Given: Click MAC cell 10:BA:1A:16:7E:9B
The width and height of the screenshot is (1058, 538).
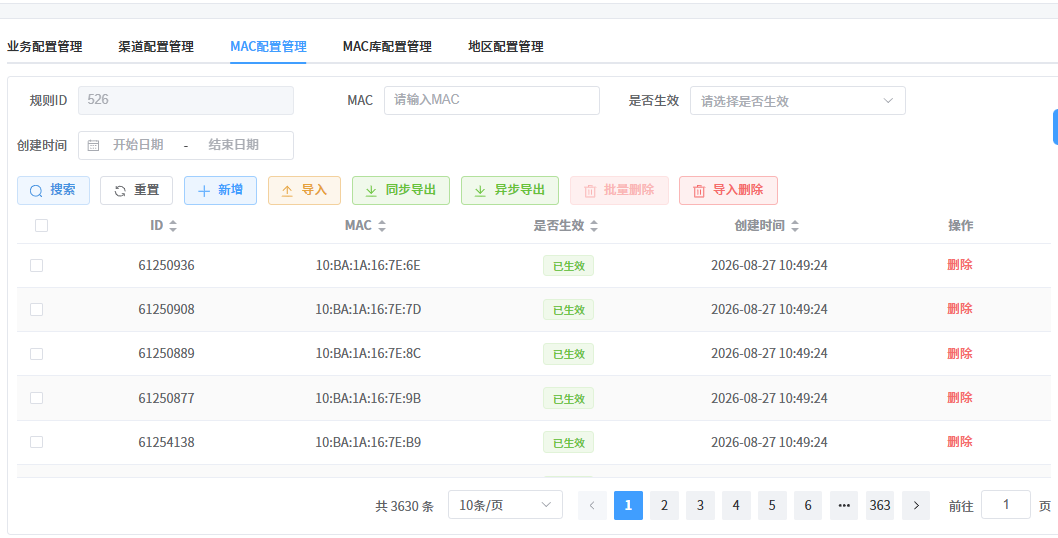Looking at the screenshot, I should click(x=368, y=398).
